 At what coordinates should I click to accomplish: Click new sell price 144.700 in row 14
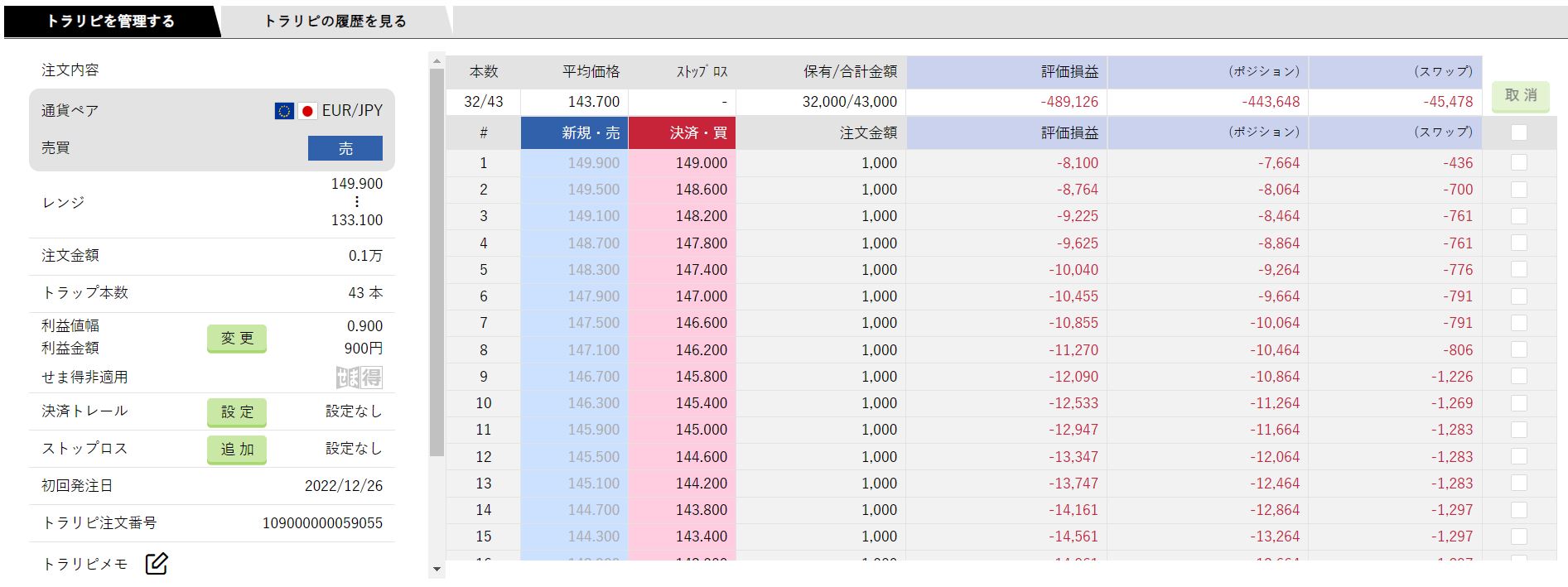coord(574,510)
